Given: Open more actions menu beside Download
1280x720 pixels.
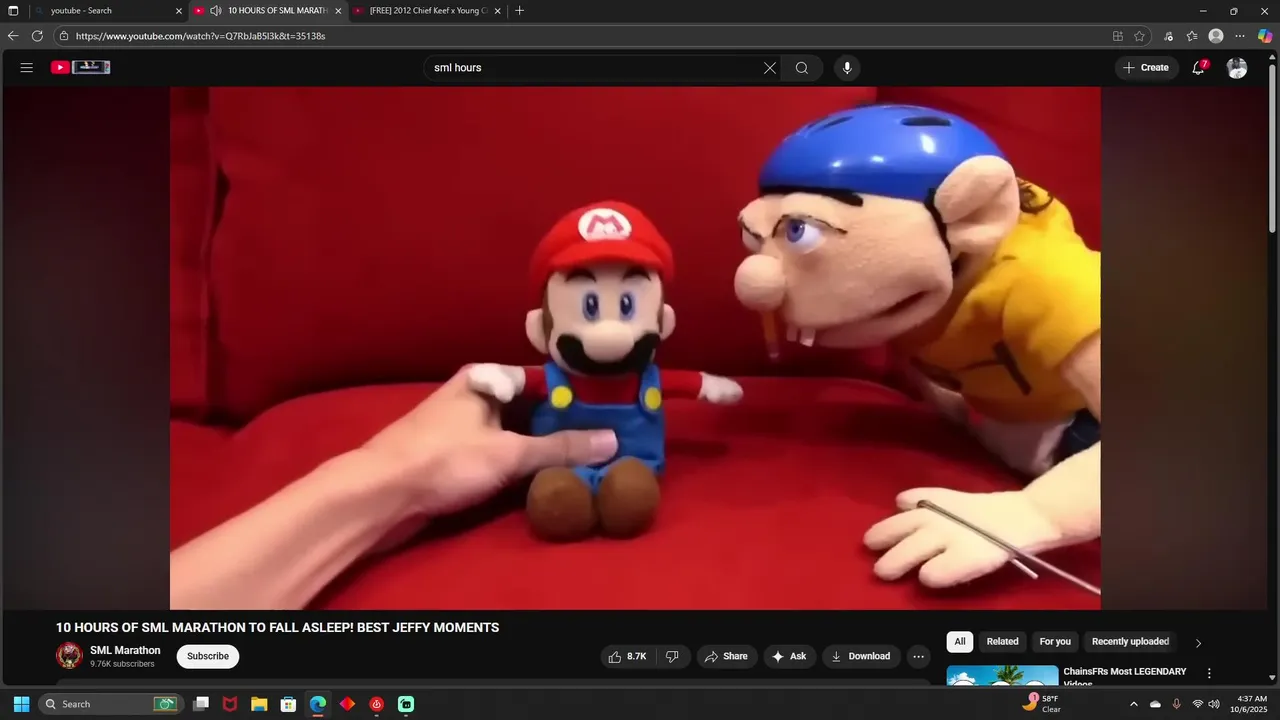Looking at the screenshot, I should coord(919,656).
